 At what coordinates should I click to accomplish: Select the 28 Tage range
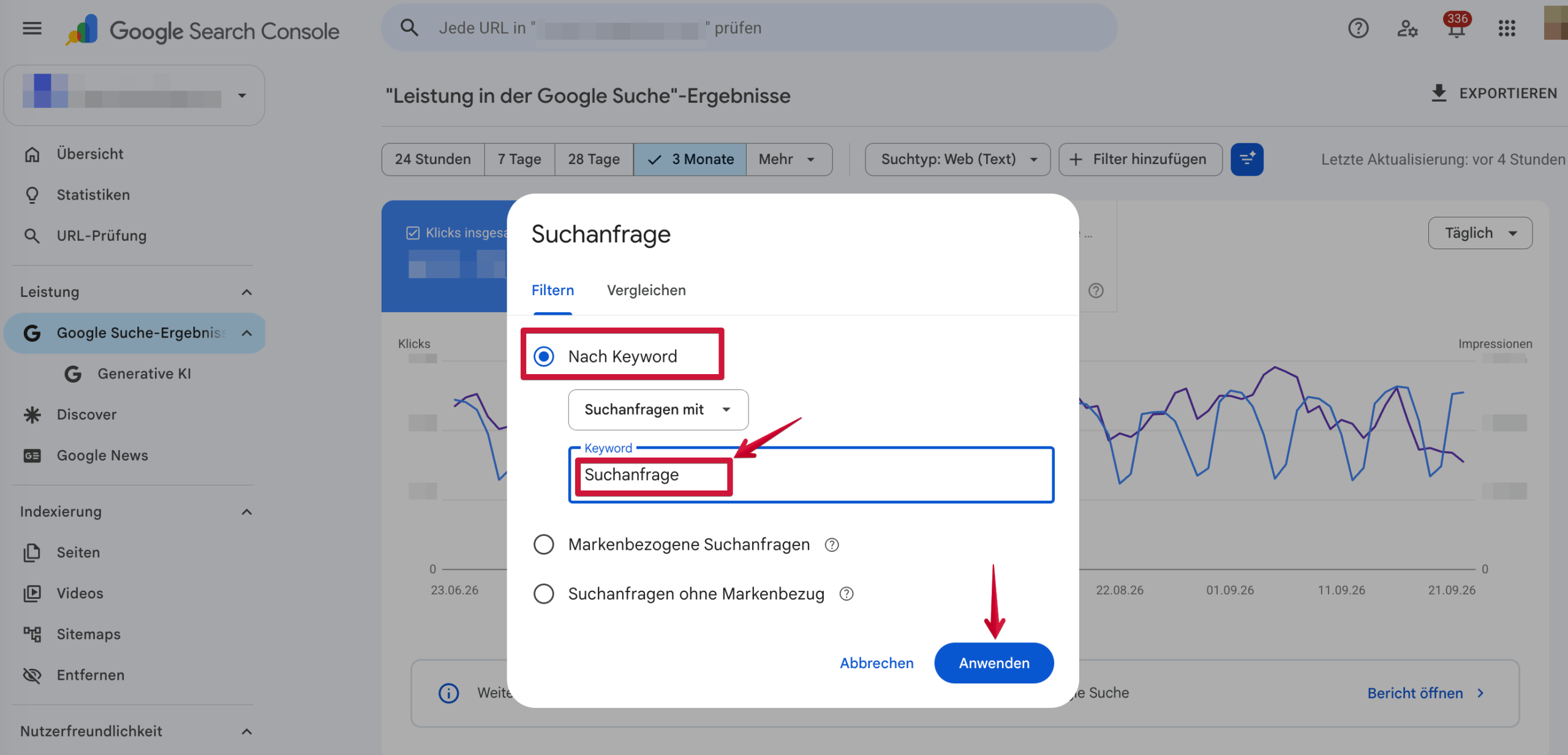[594, 159]
